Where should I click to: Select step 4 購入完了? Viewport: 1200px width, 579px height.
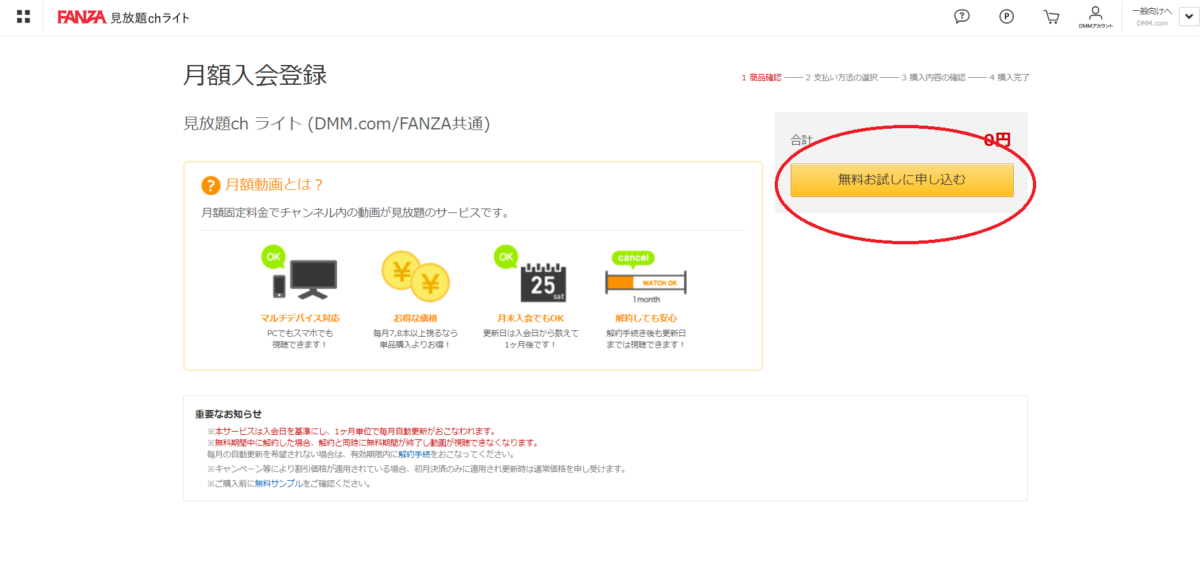click(1009, 77)
